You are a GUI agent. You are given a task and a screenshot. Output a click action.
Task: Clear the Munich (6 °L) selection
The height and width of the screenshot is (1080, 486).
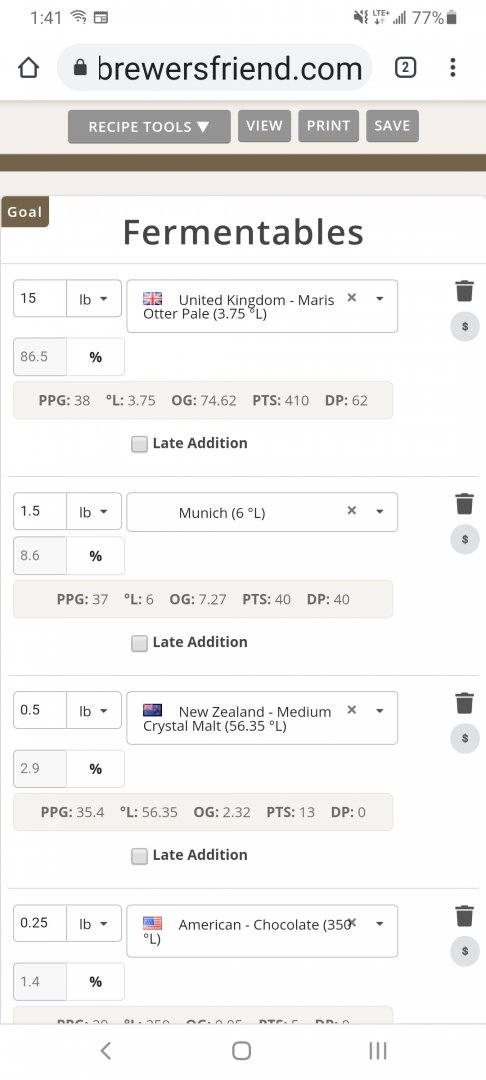pyautogui.click(x=352, y=510)
